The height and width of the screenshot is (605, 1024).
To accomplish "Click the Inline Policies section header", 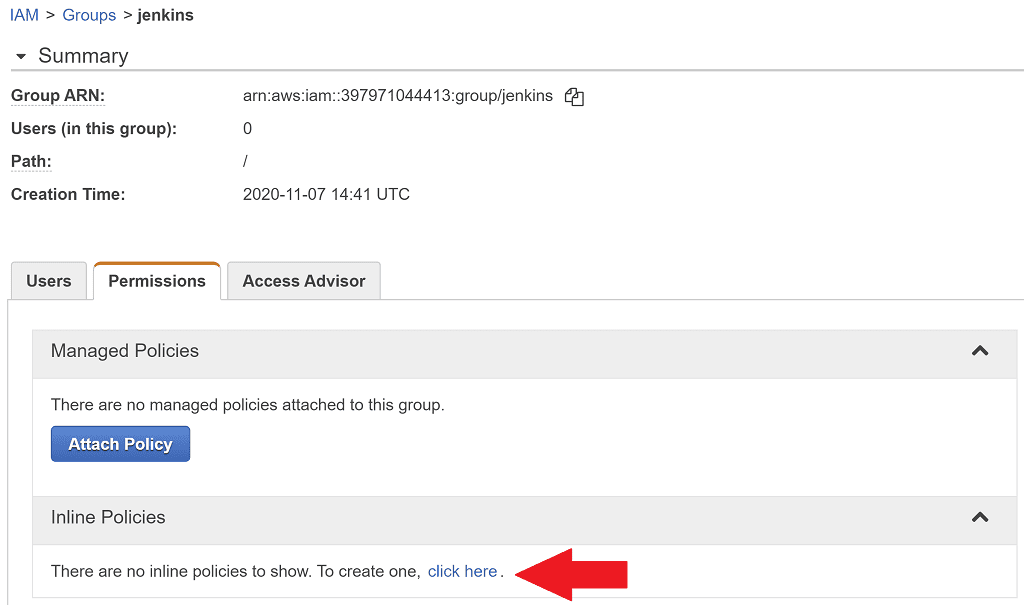I will pos(108,517).
